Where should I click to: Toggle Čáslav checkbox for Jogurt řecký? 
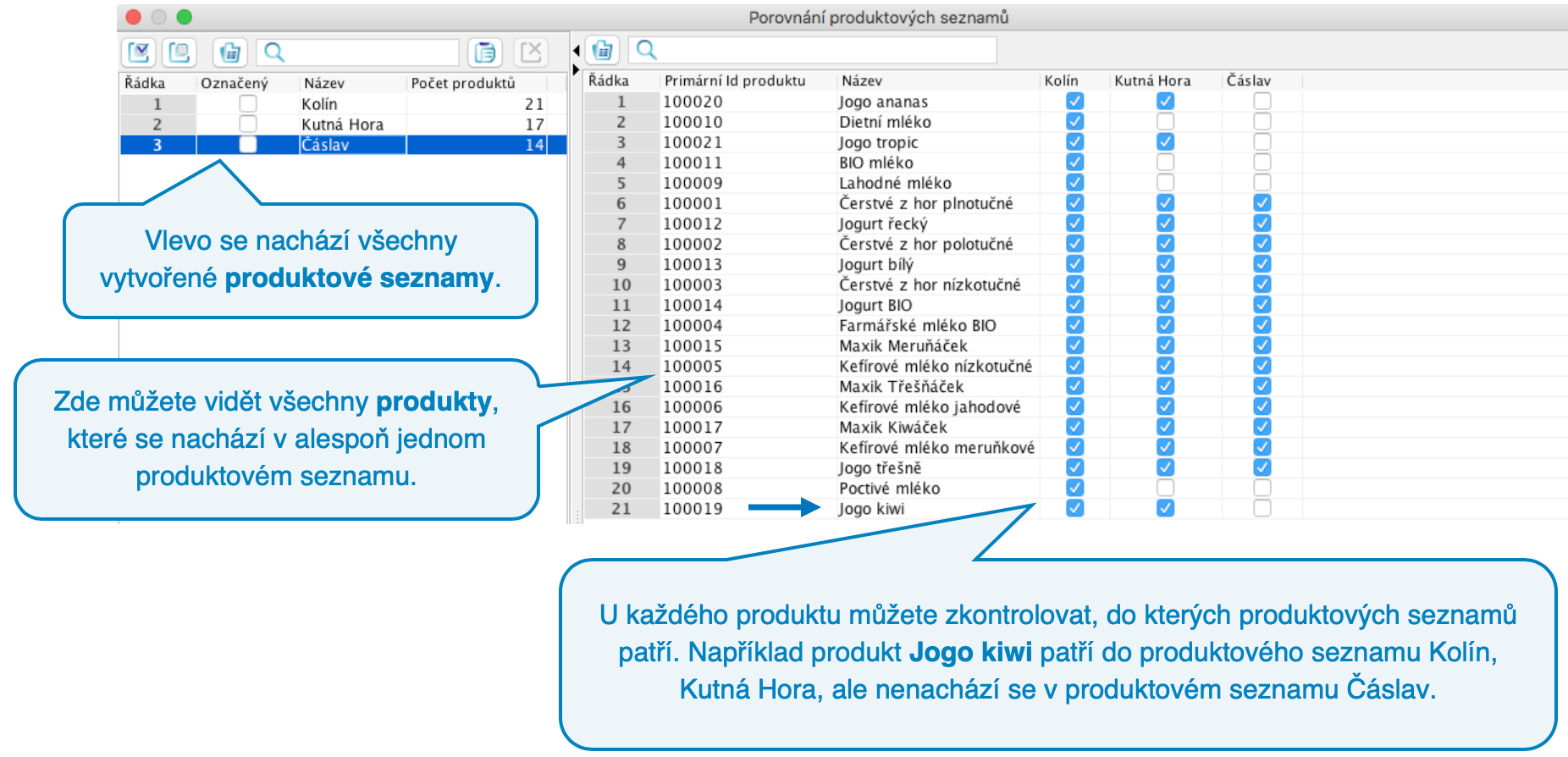coord(1262,223)
